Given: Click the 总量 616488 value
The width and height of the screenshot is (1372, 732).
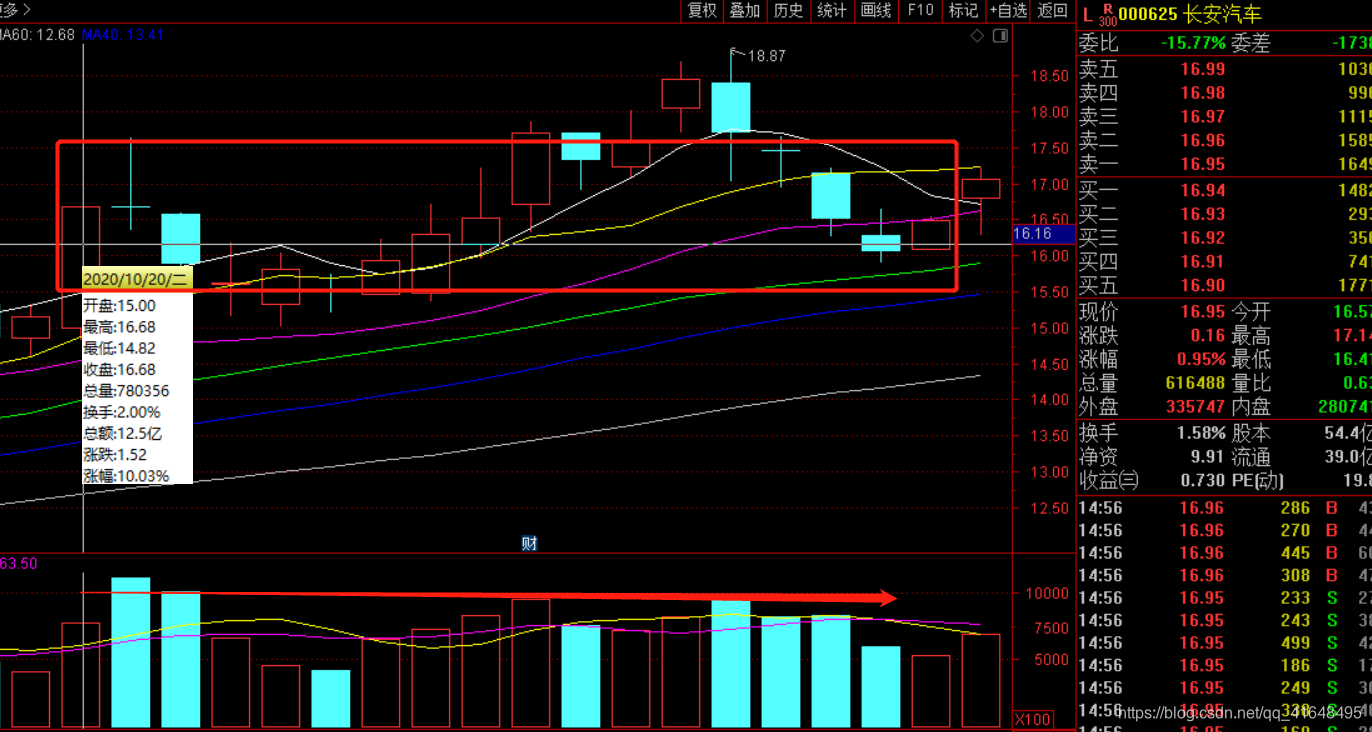Looking at the screenshot, I should click(x=1195, y=384).
